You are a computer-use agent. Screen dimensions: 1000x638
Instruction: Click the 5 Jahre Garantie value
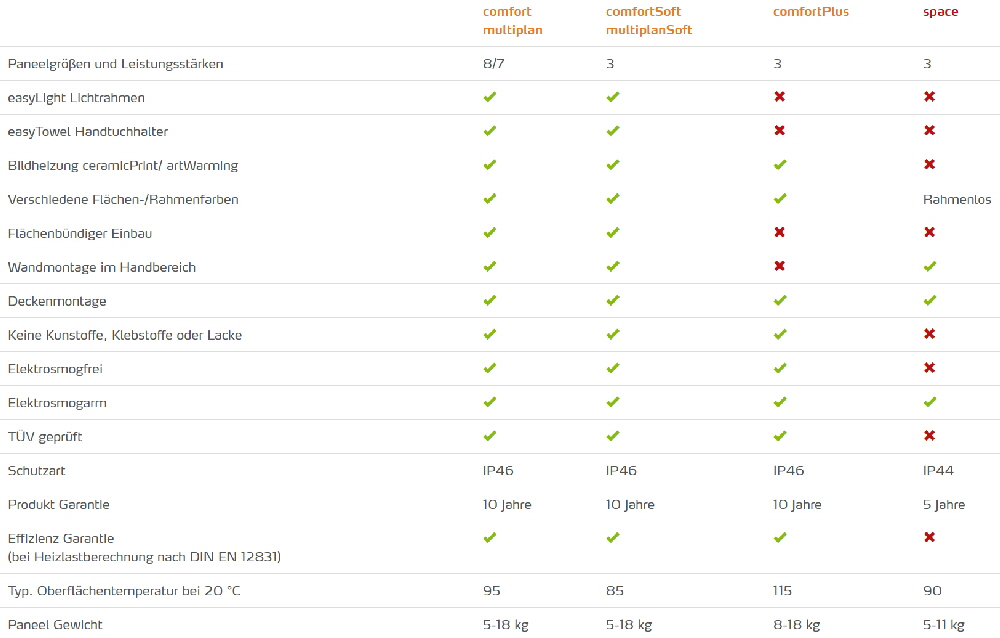click(x=944, y=505)
